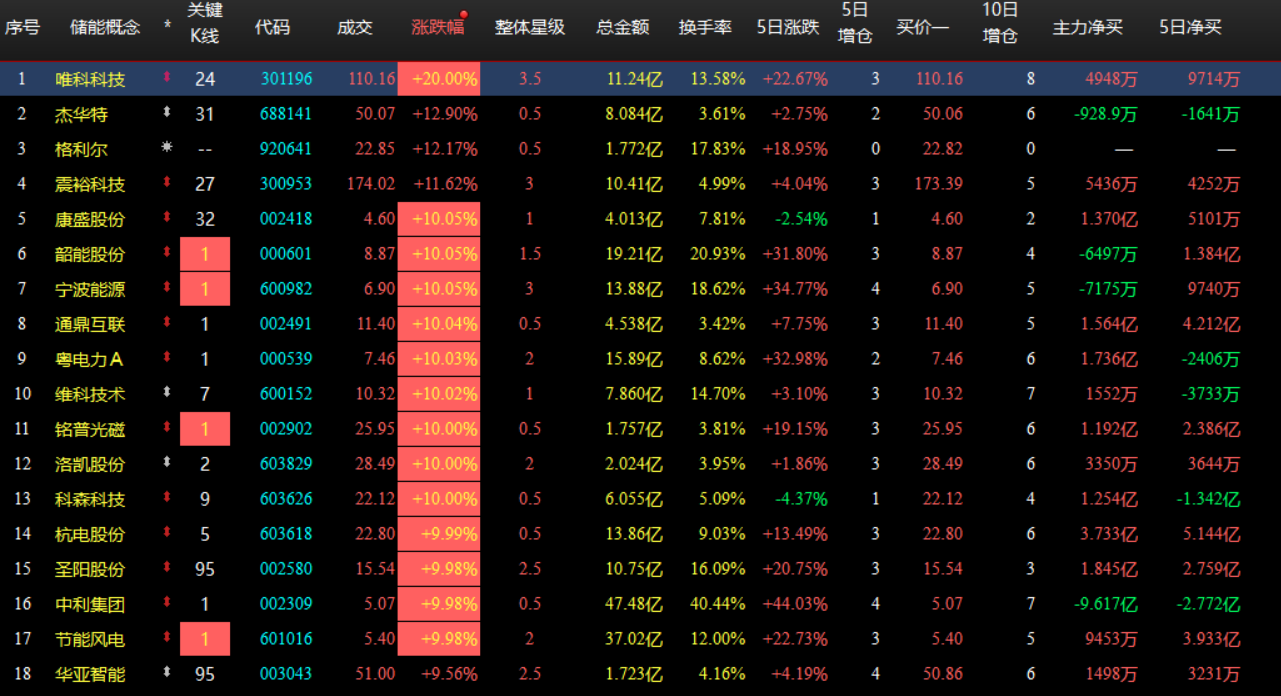Click the arrow marker beside 洛凯股份
The width and height of the screenshot is (1281, 696).
pos(166,463)
